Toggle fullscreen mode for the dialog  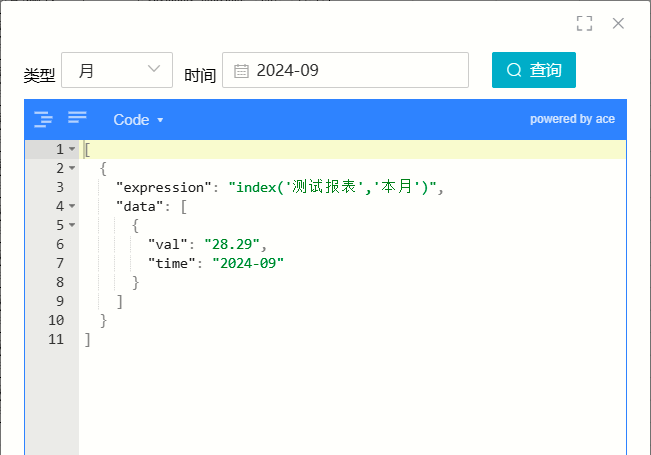584,23
